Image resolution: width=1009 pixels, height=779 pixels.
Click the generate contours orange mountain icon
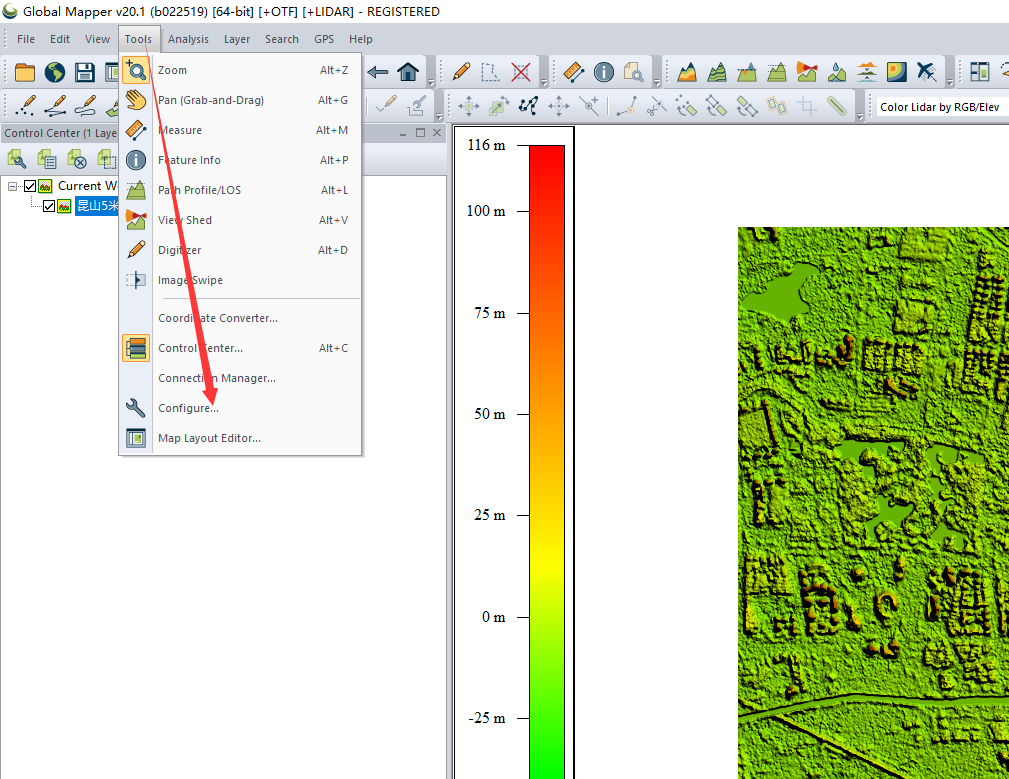[x=687, y=72]
